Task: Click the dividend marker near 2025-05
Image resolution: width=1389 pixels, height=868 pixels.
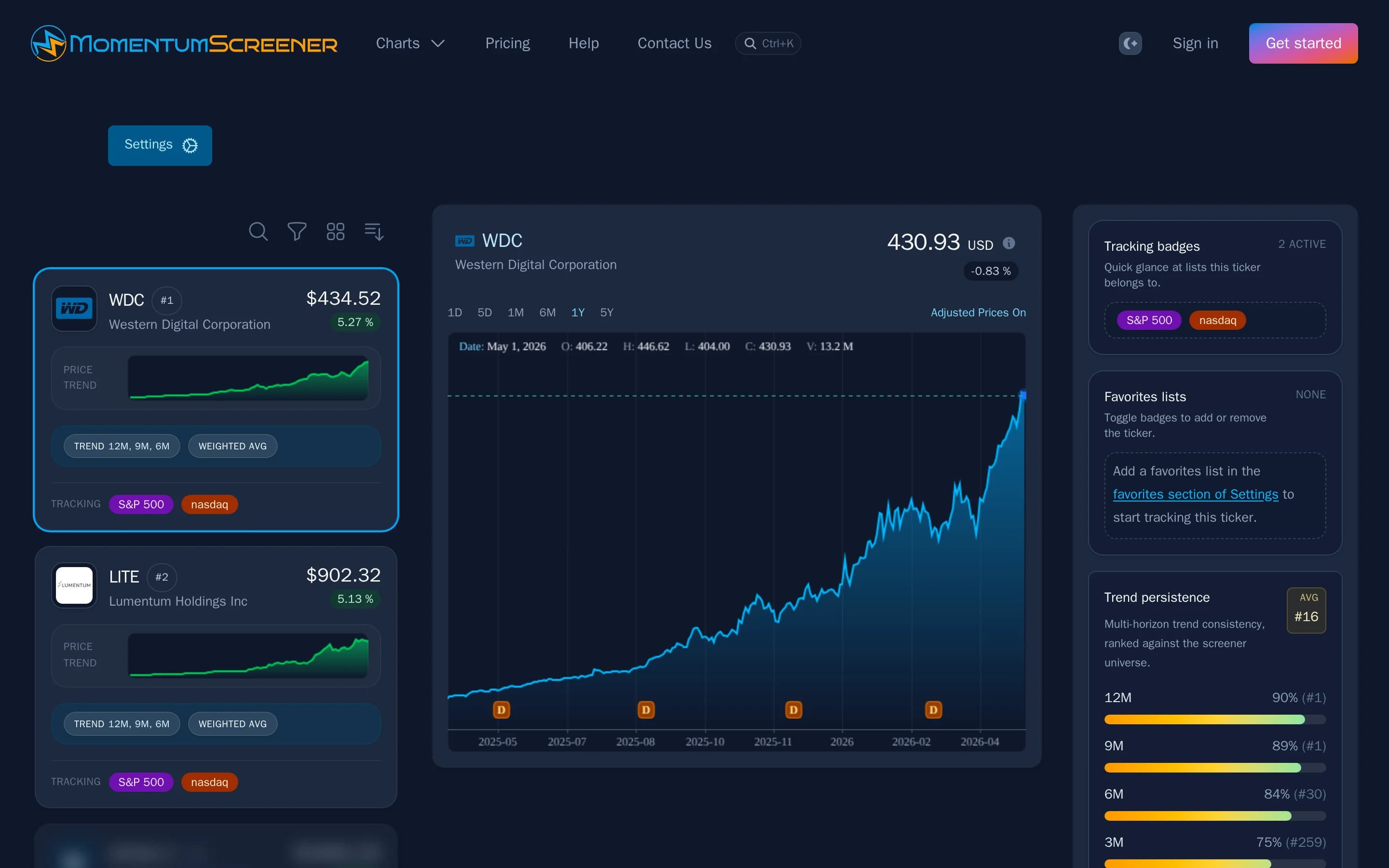Action: [x=501, y=710]
